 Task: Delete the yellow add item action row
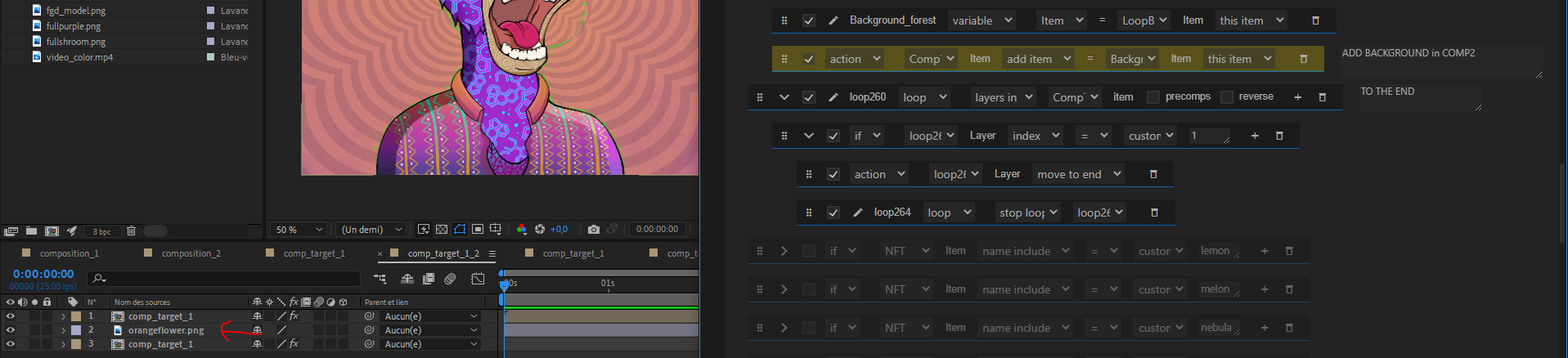click(1304, 59)
